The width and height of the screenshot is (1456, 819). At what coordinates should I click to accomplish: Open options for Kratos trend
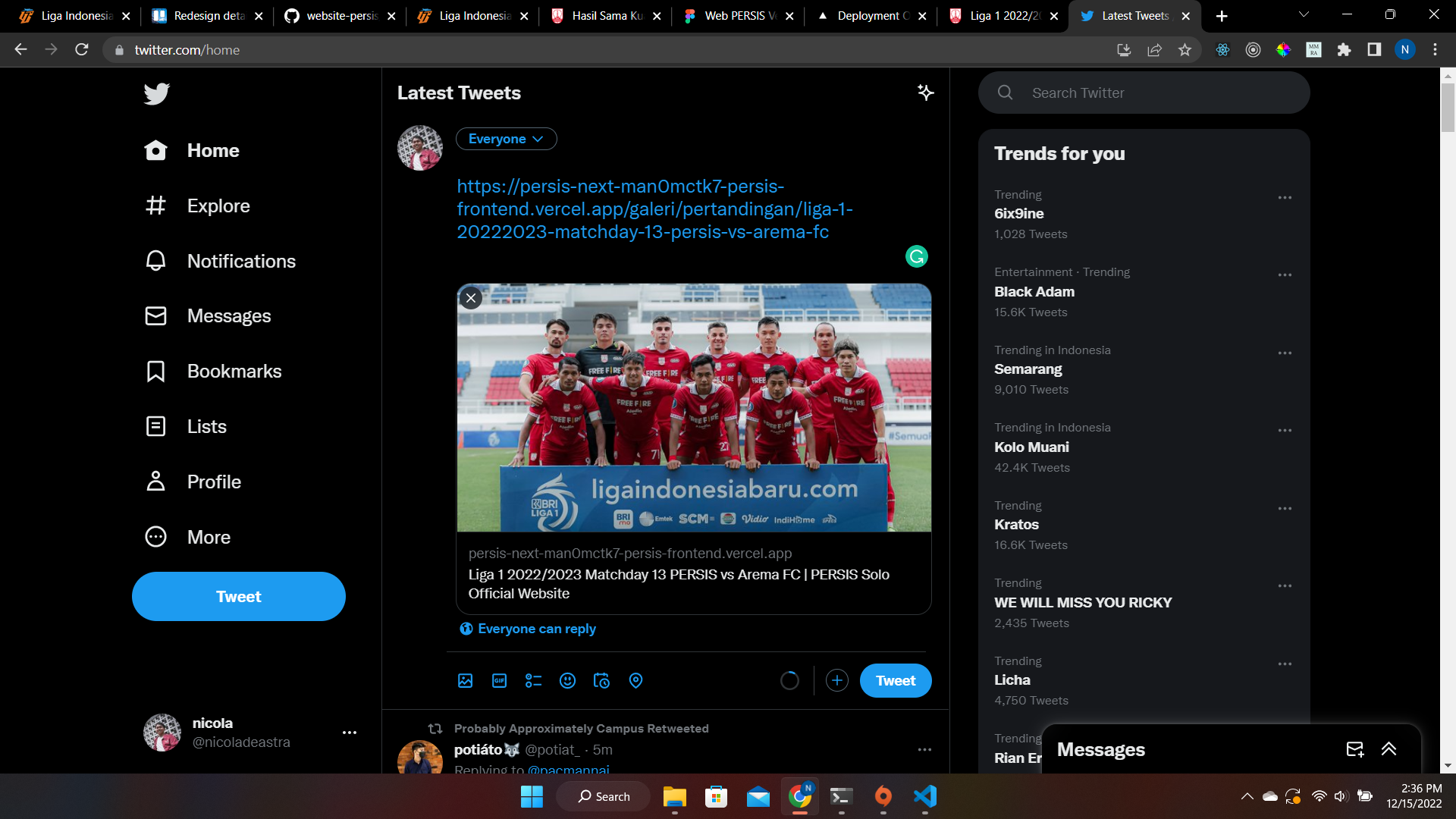[x=1285, y=509]
